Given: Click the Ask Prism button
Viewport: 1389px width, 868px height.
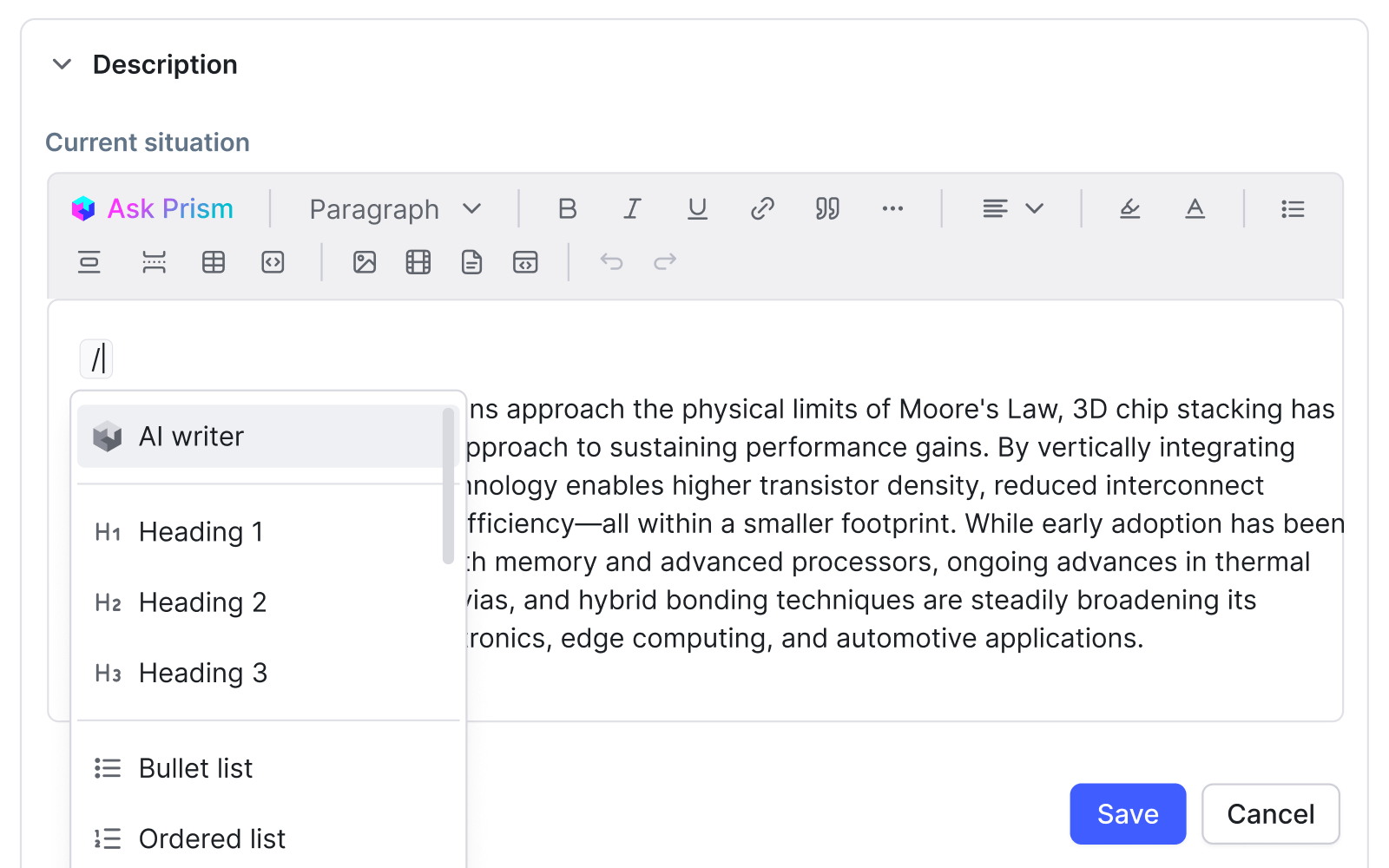Looking at the screenshot, I should 153,209.
